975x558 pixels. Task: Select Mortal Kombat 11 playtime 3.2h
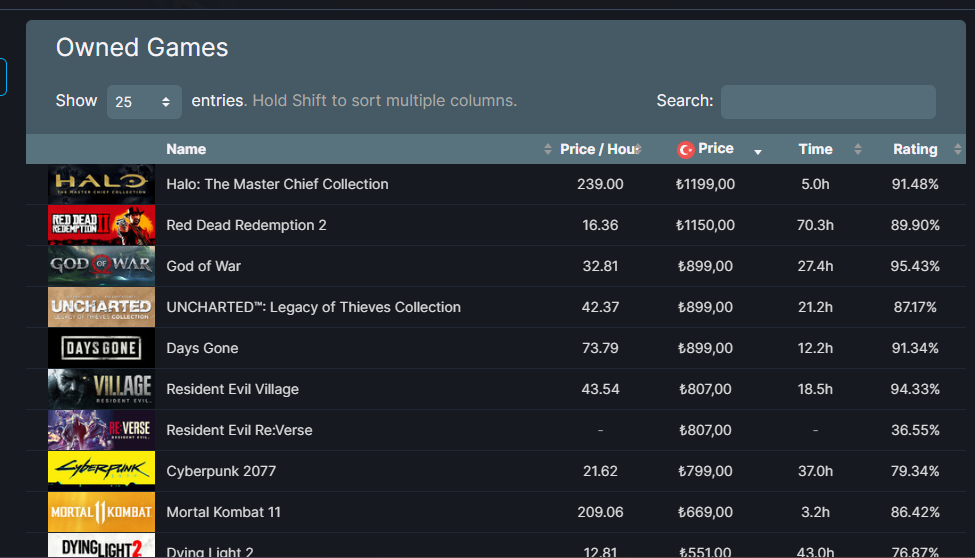(x=815, y=513)
